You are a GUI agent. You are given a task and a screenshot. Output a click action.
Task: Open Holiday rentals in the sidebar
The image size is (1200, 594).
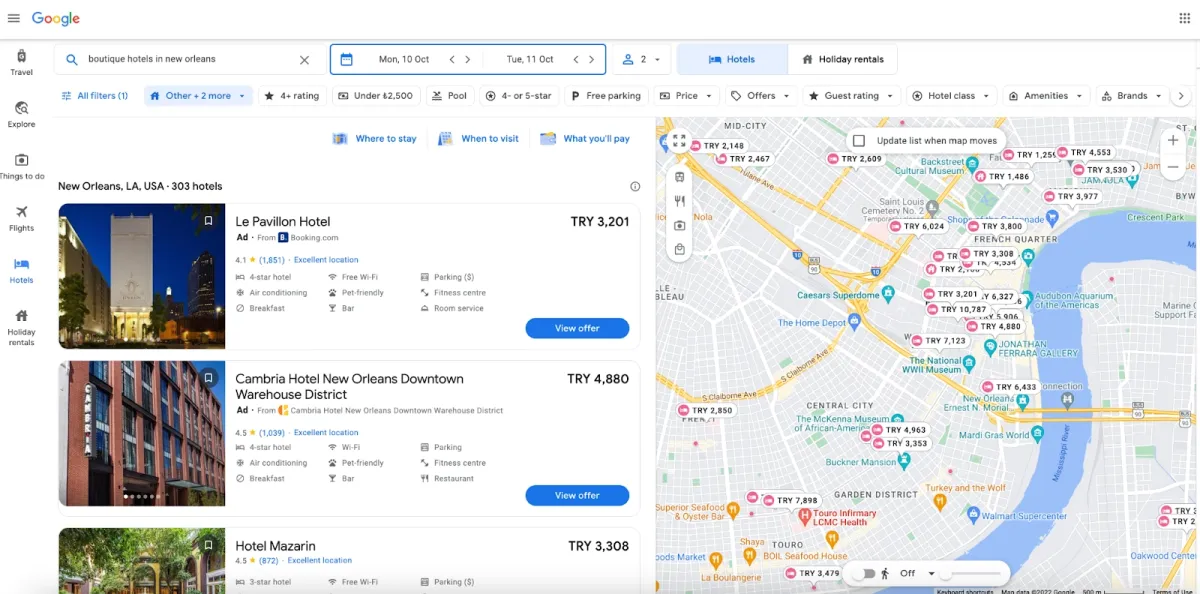[x=22, y=327]
